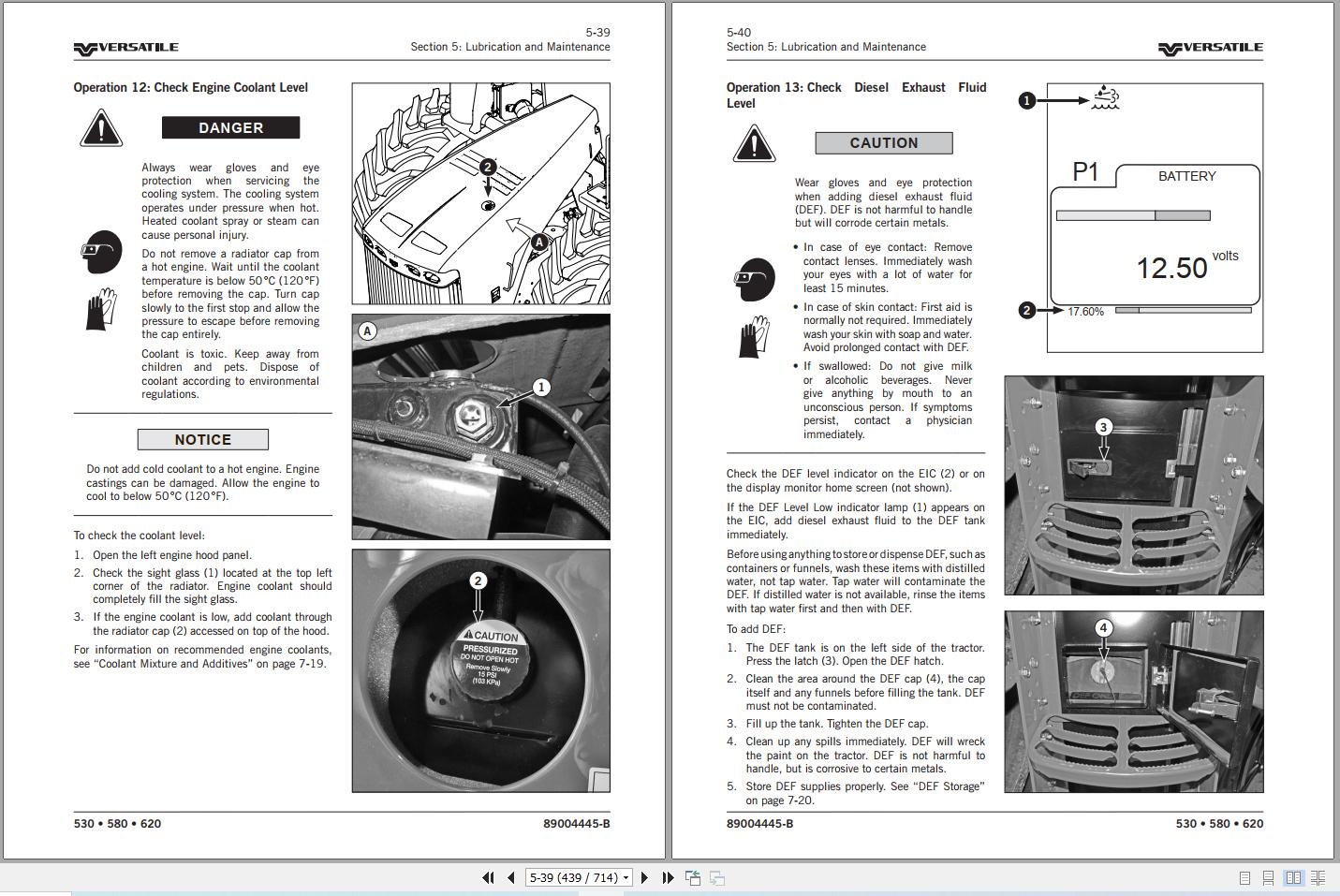Click the text 'To check the coolant level:'
The image size is (1340, 896).
tap(139, 536)
